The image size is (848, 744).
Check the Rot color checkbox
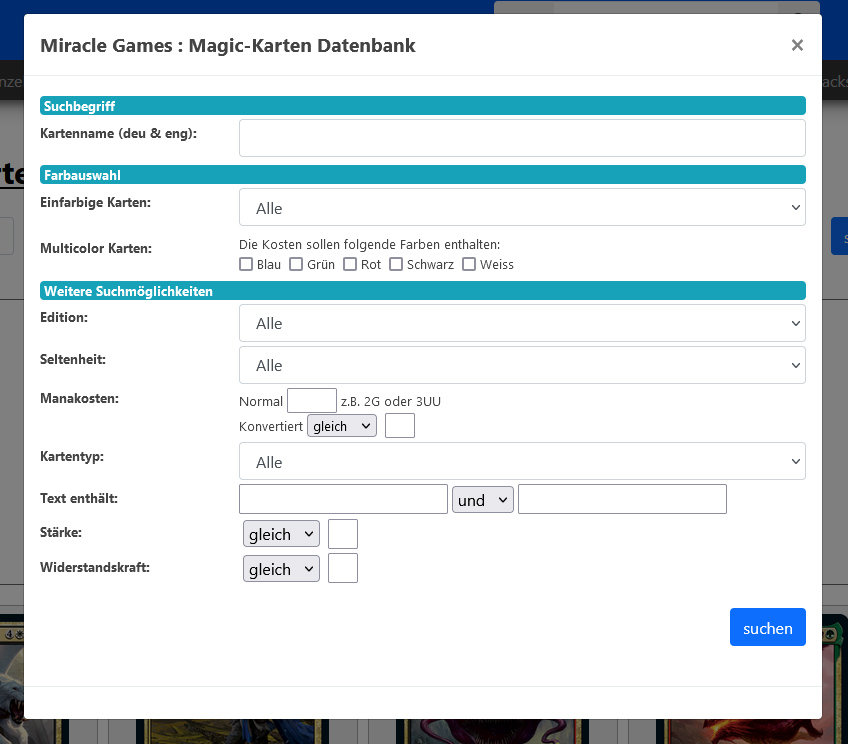[x=350, y=264]
